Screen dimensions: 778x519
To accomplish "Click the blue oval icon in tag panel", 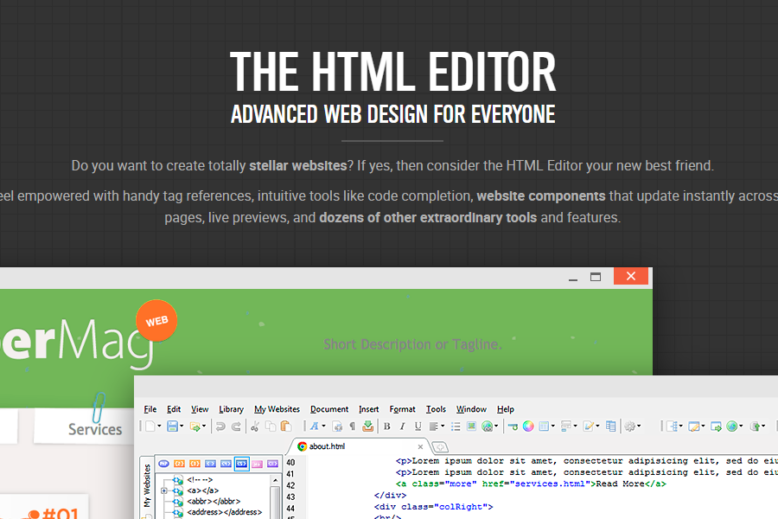I will [x=164, y=463].
